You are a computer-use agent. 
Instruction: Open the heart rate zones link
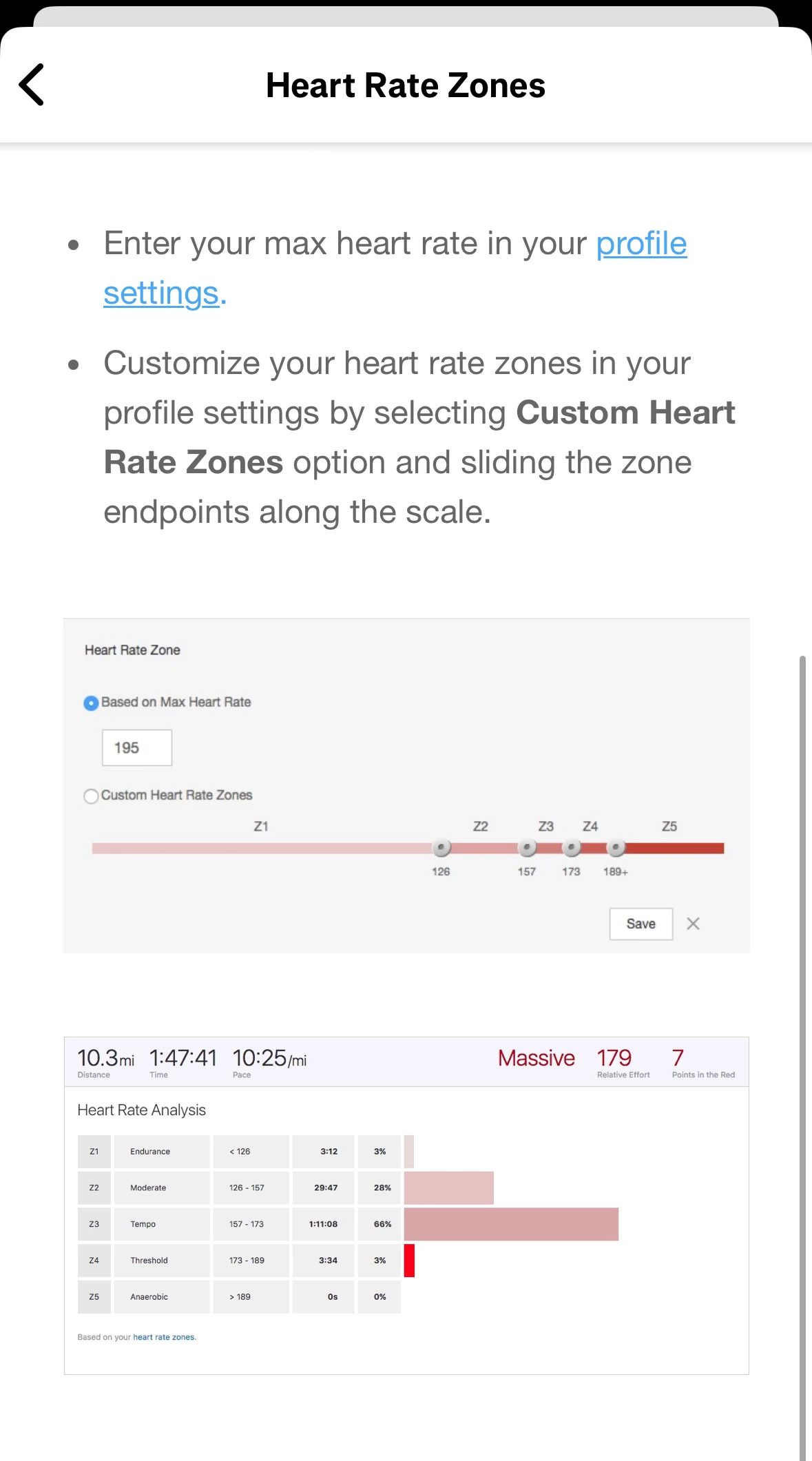point(165,1337)
